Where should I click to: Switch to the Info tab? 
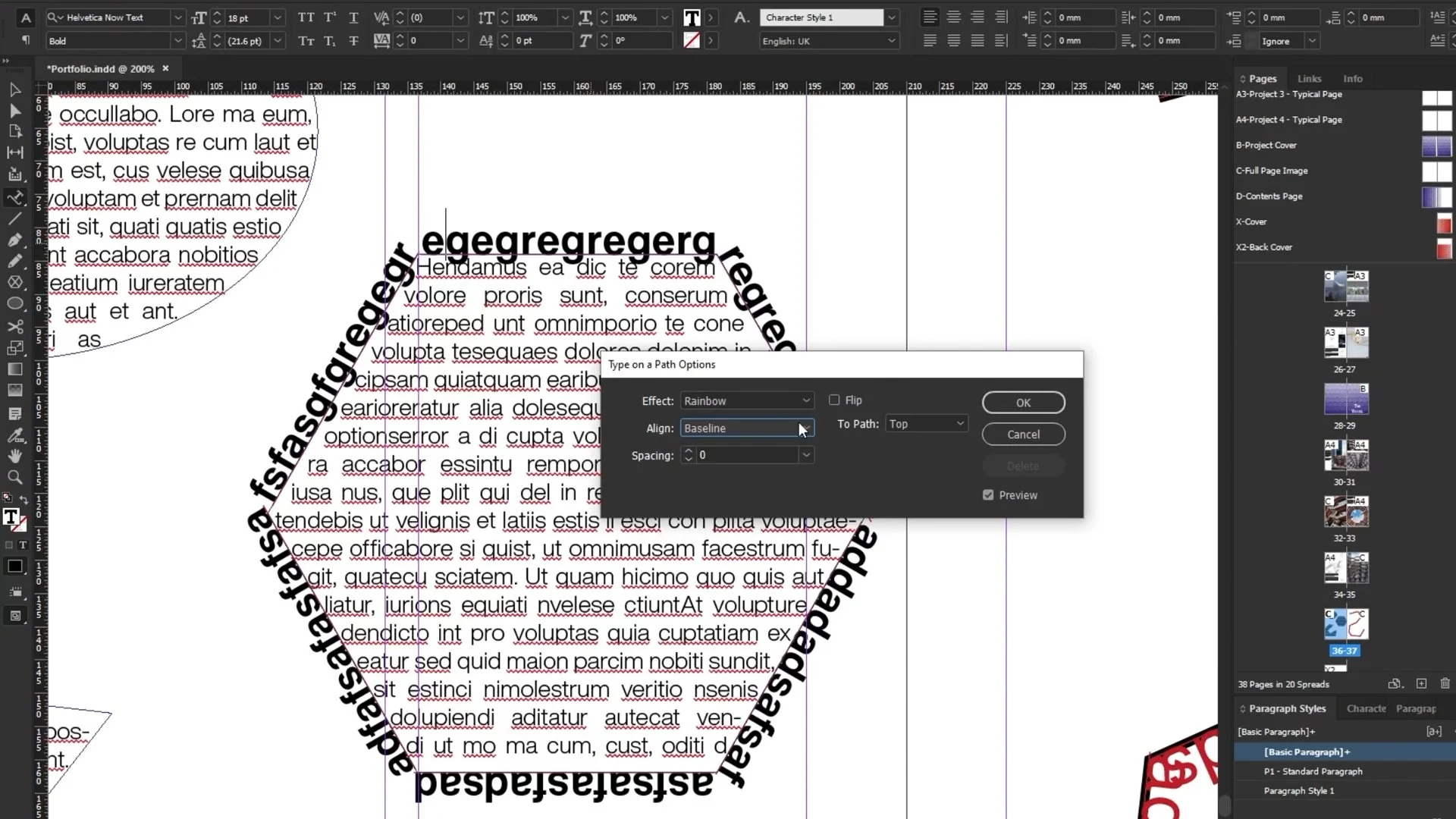pos(1352,78)
